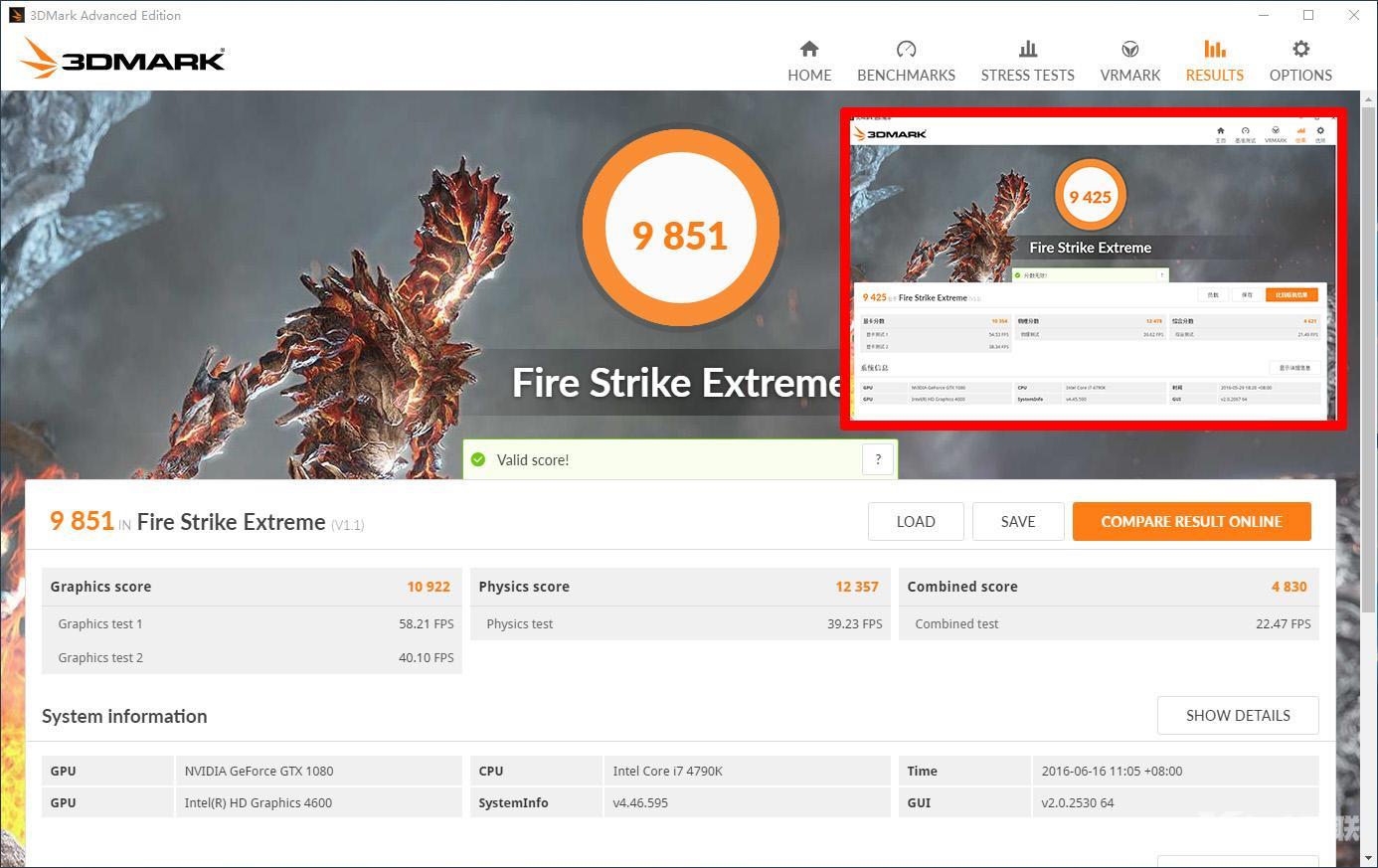Click the System information heading
The height and width of the screenshot is (868, 1378).
[124, 716]
